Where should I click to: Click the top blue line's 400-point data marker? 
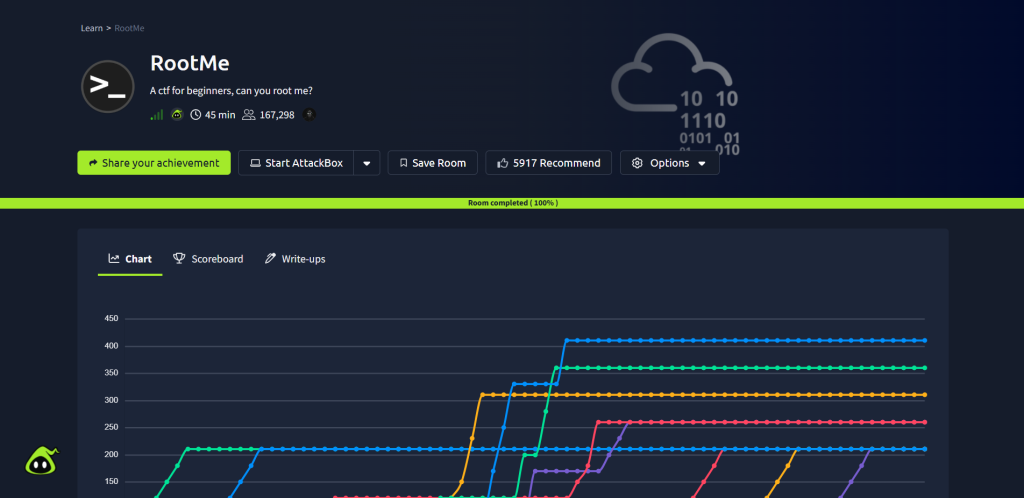click(x=566, y=341)
